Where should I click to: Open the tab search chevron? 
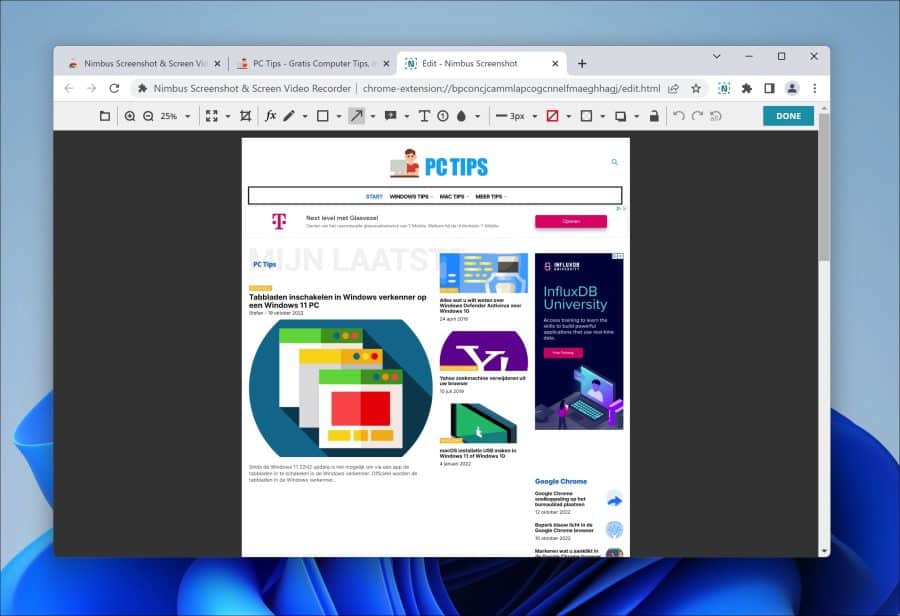(x=716, y=56)
